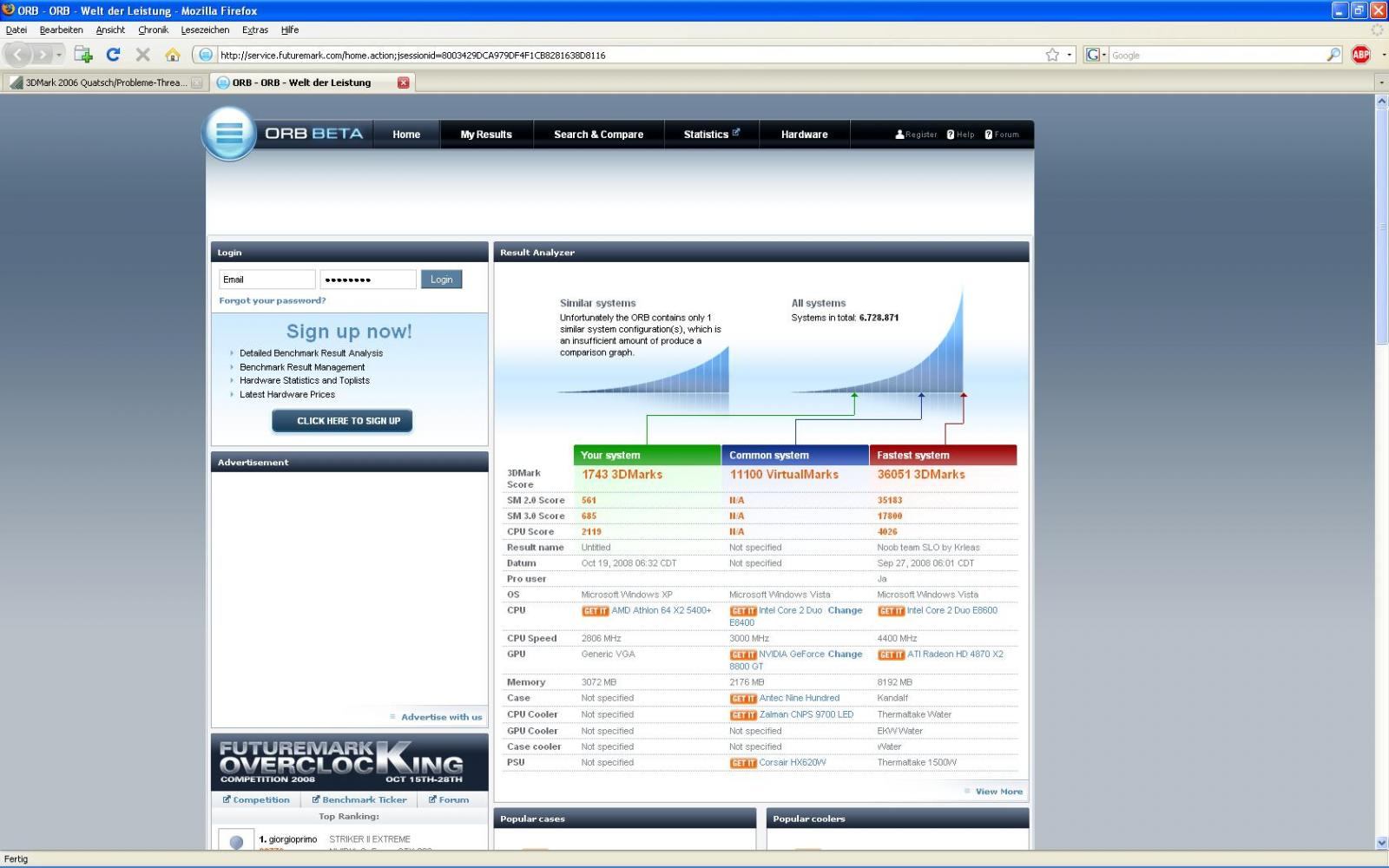1389x868 pixels.
Task: Open the Home navigation tab
Action: [406, 135]
